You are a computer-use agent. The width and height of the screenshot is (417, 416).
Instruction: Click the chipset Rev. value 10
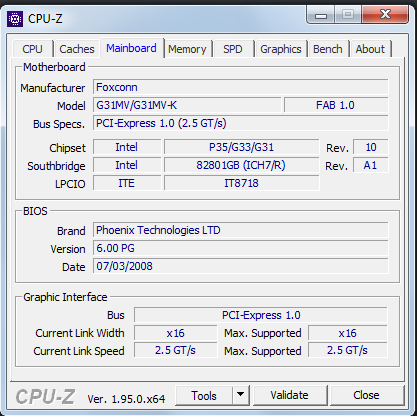coord(371,147)
